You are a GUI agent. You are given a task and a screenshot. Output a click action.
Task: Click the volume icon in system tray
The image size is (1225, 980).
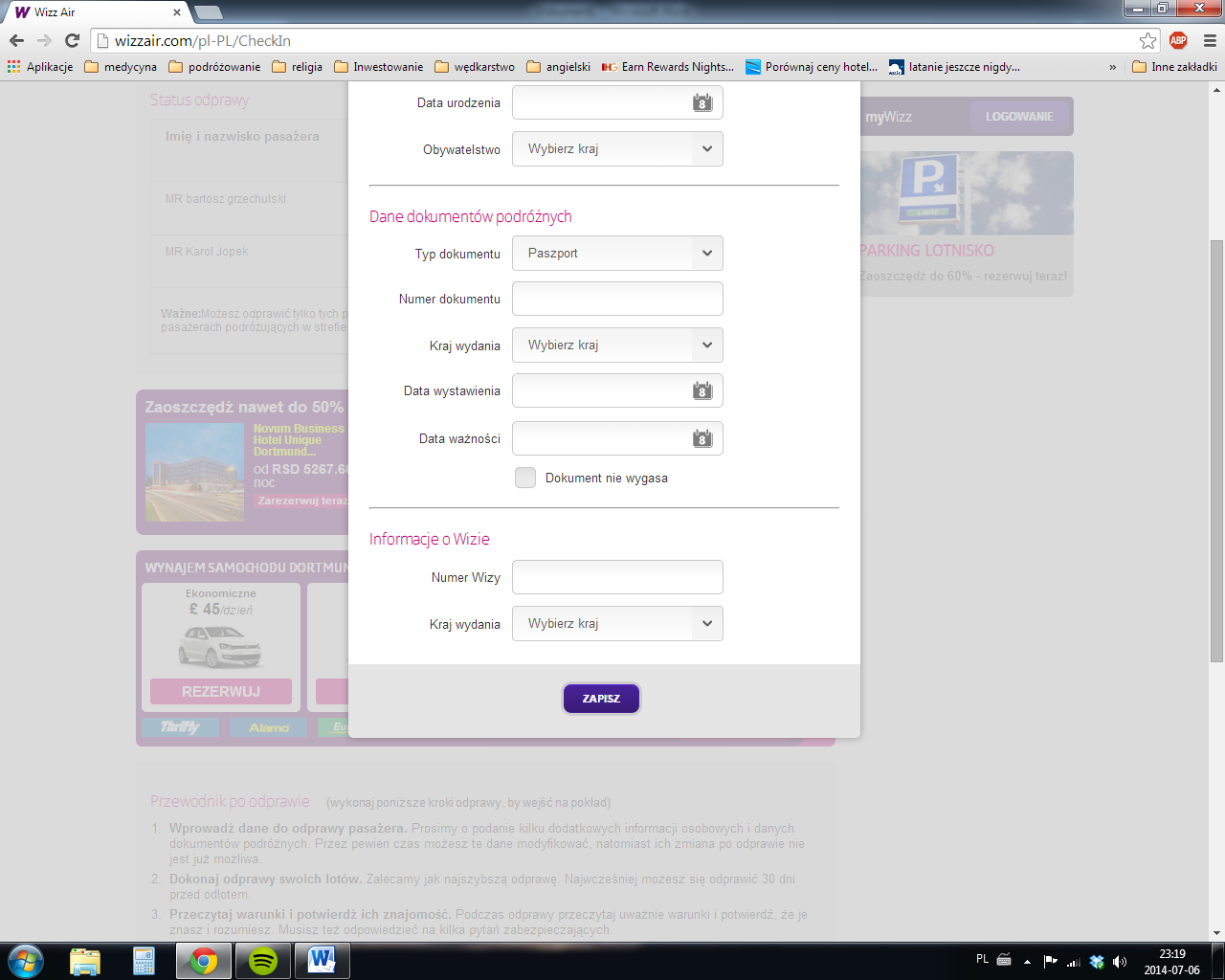point(1120,961)
